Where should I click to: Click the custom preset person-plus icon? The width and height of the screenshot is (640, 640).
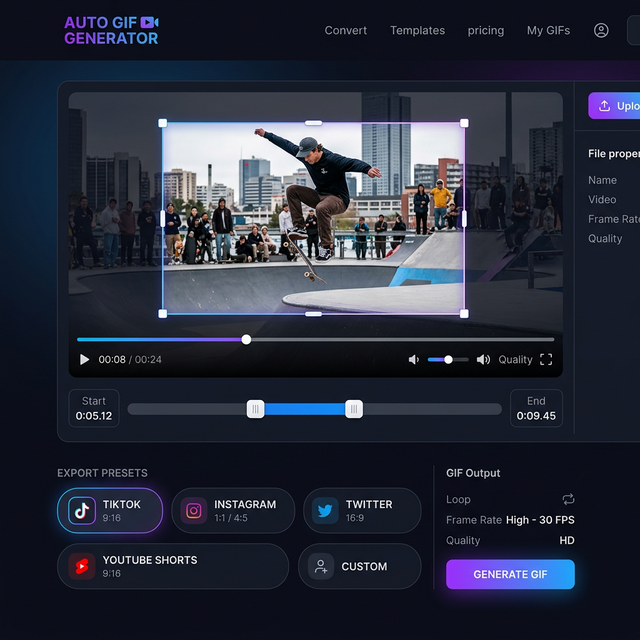point(321,566)
